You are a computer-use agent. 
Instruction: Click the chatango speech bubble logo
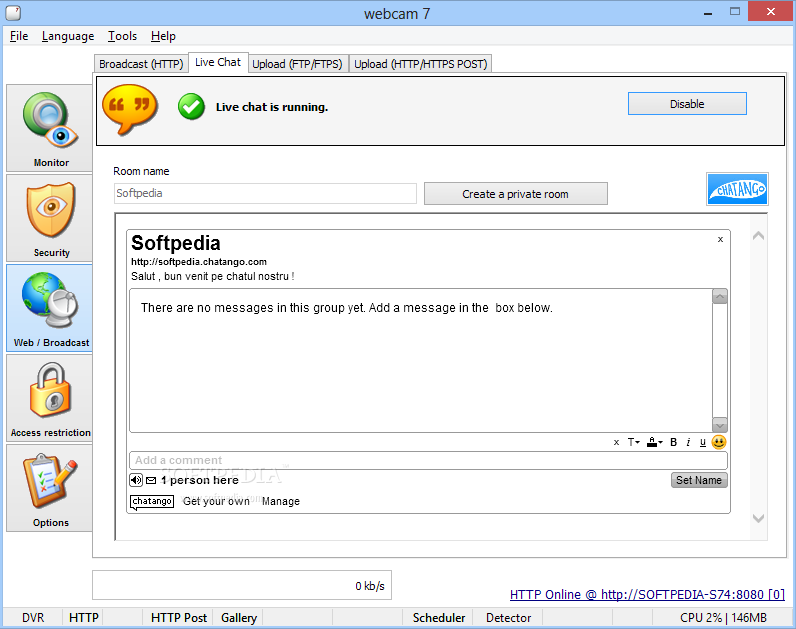[x=152, y=502]
